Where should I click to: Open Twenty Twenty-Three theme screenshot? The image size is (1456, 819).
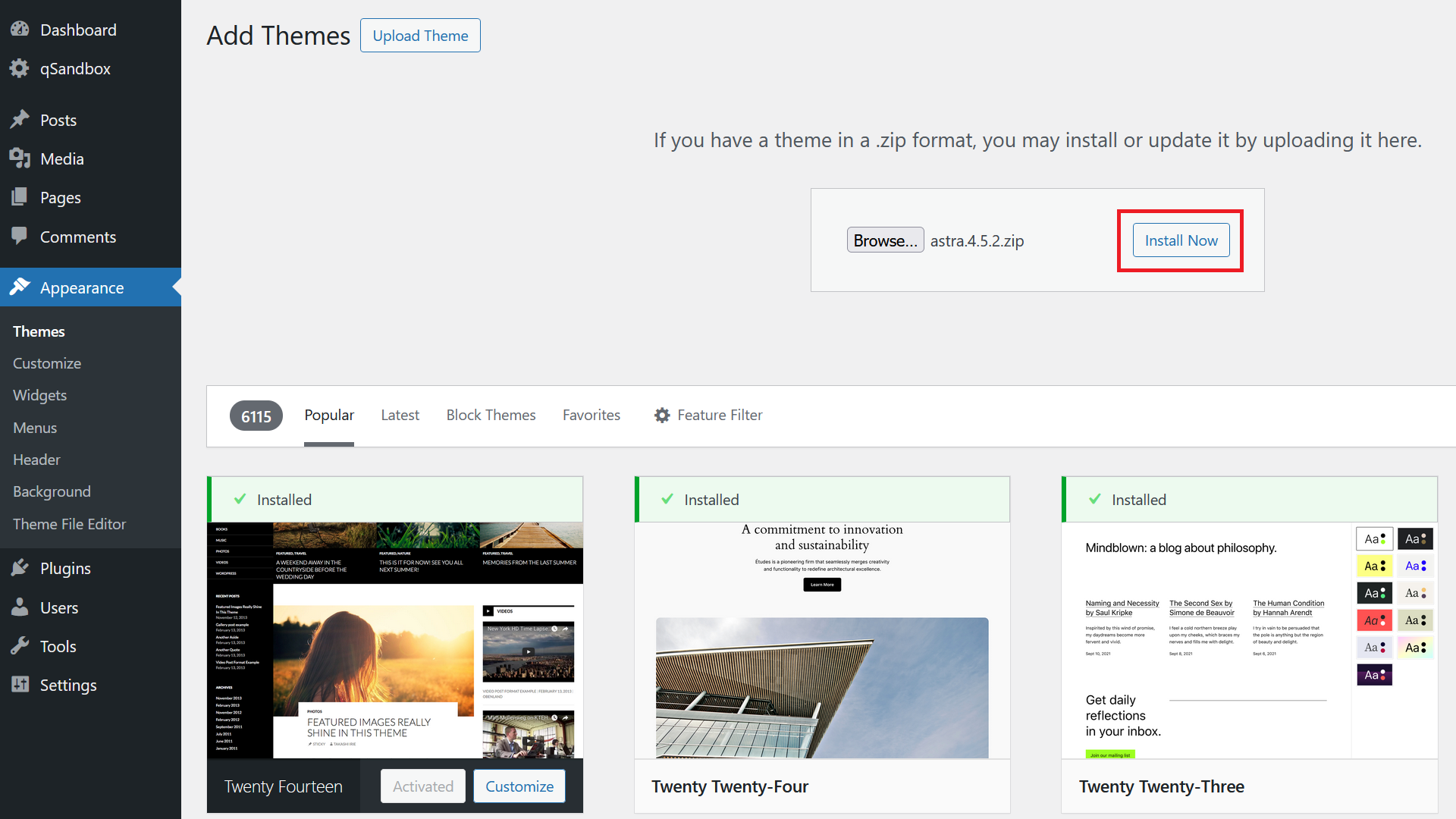tap(1250, 640)
